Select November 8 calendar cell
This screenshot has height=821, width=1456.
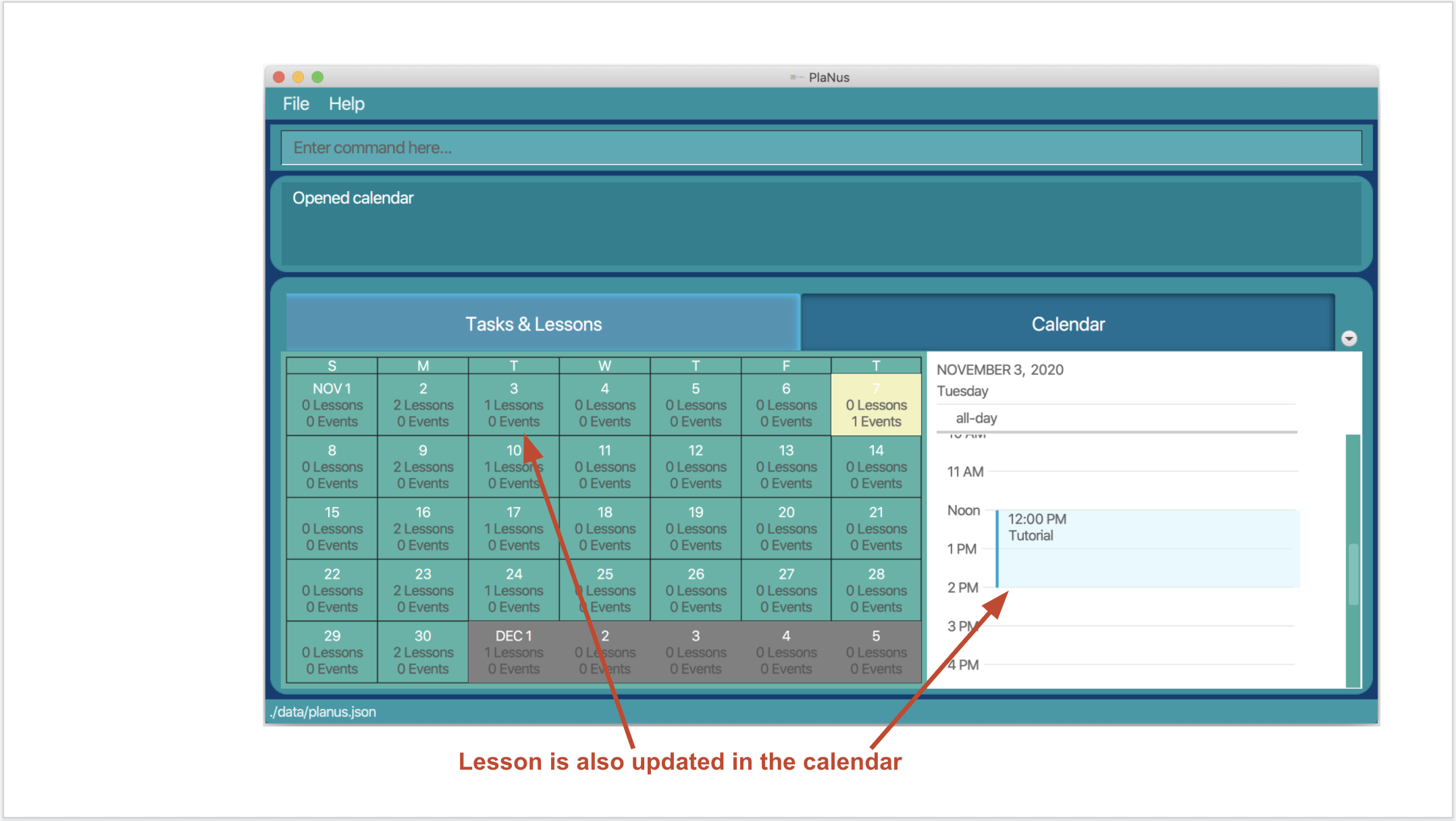(332, 467)
